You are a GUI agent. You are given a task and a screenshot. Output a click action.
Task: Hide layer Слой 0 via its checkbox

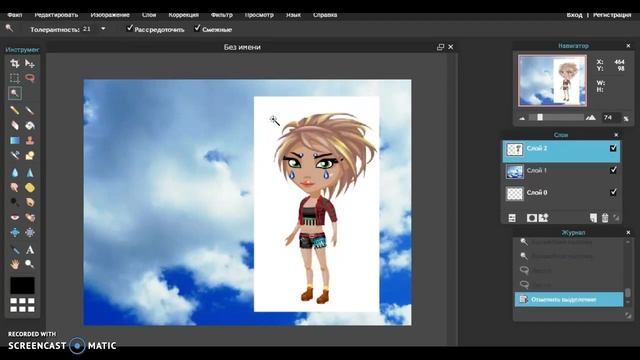(613, 192)
